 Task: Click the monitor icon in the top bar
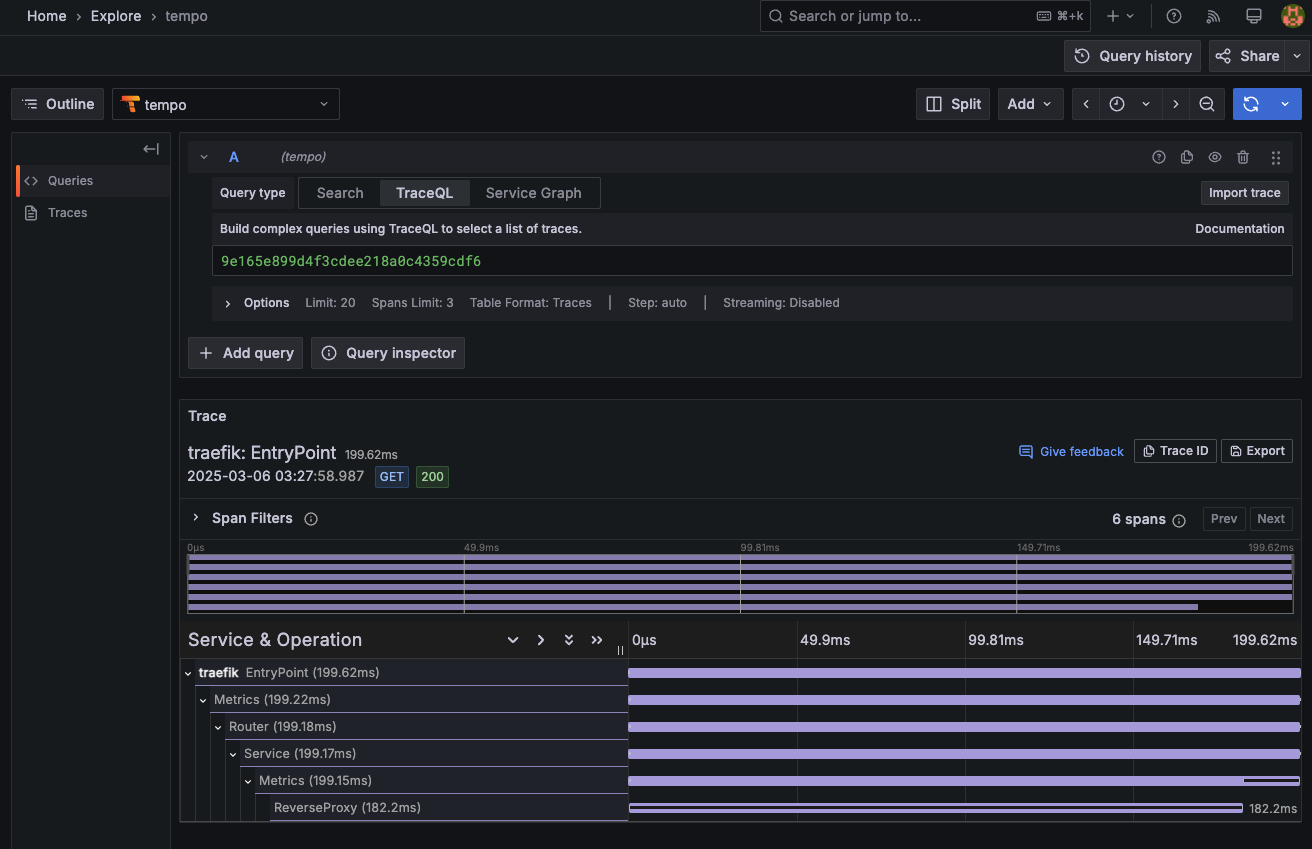pos(1253,16)
